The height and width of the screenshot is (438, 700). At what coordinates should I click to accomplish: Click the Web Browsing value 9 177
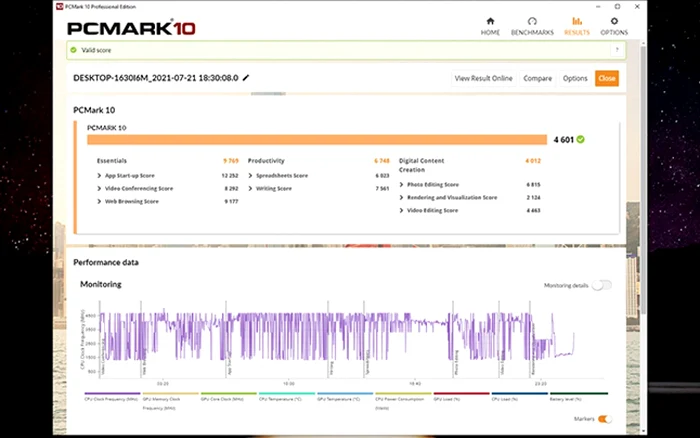click(x=231, y=201)
